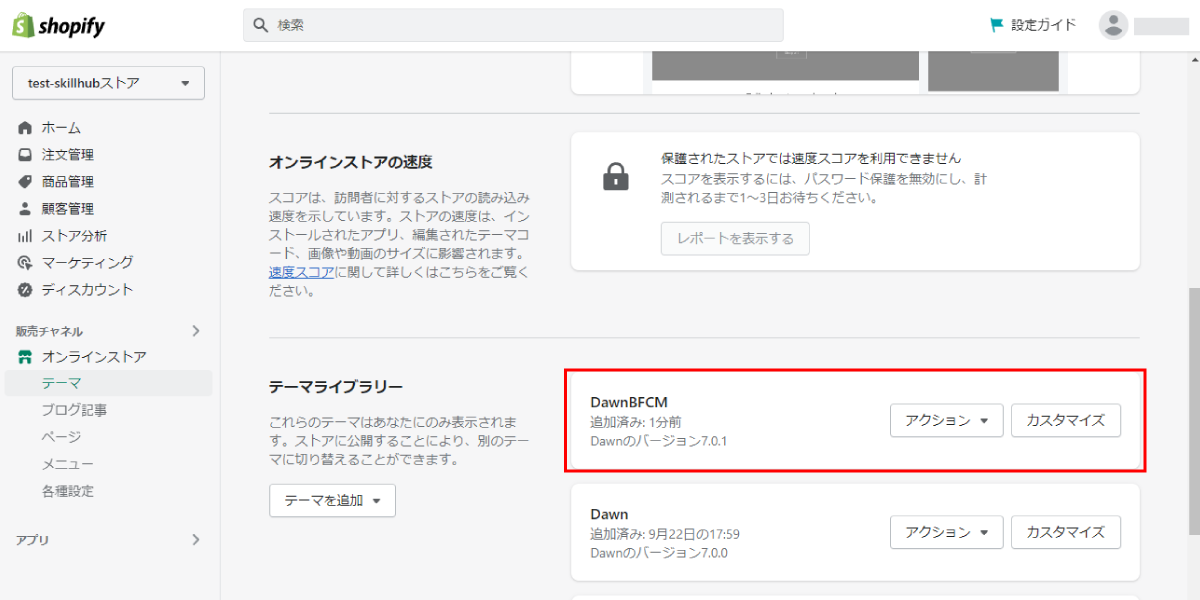Click カスタマイズ for Dawn theme
1200x600 pixels.
[x=1066, y=532]
